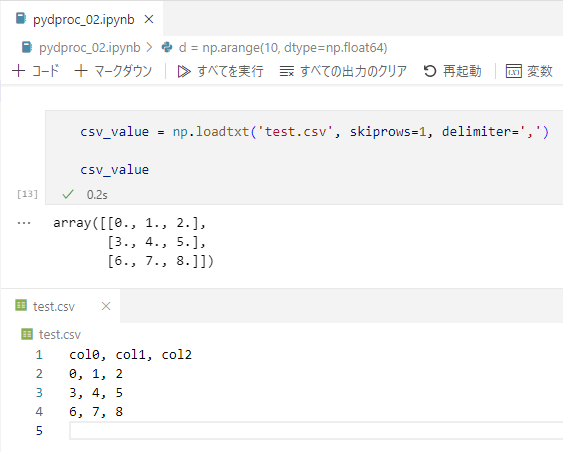Image resolution: width=563 pixels, height=452 pixels.
Task: Open the Variables (変数) panel icon
Action: point(513,71)
